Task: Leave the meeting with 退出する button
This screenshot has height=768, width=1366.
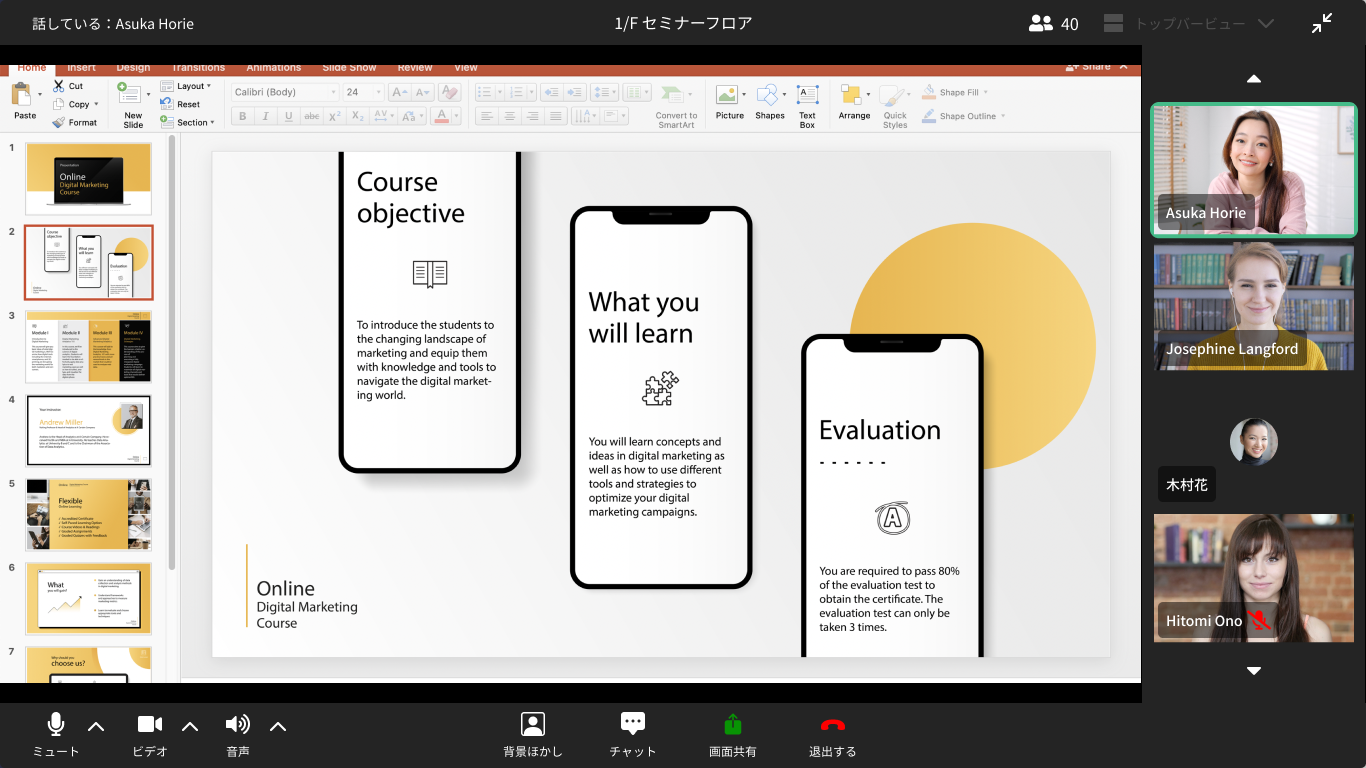Action: click(x=832, y=725)
